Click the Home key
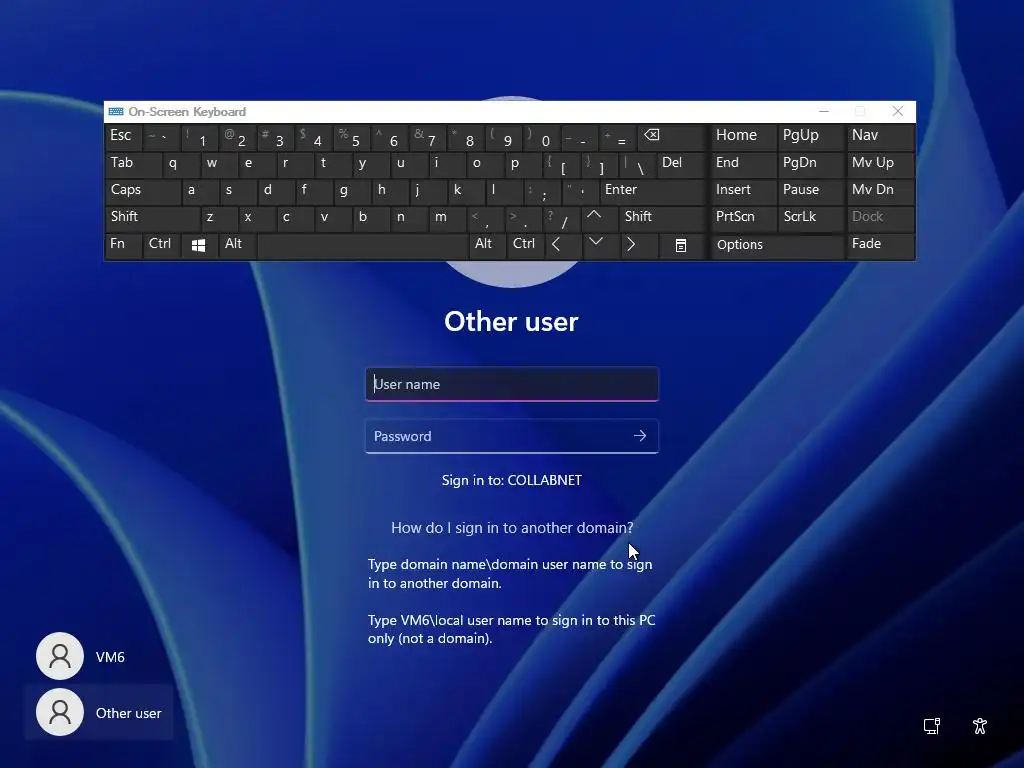The width and height of the screenshot is (1024, 768). 743,136
